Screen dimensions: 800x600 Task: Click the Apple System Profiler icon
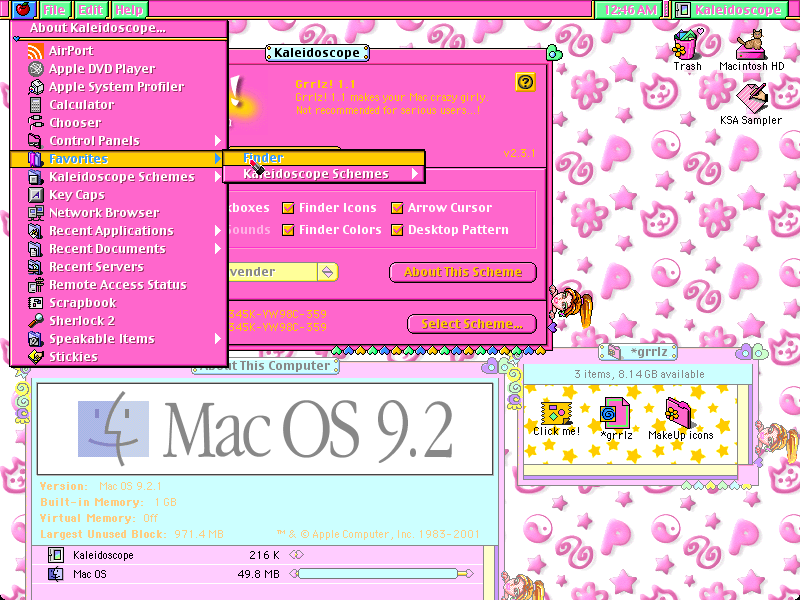35,87
